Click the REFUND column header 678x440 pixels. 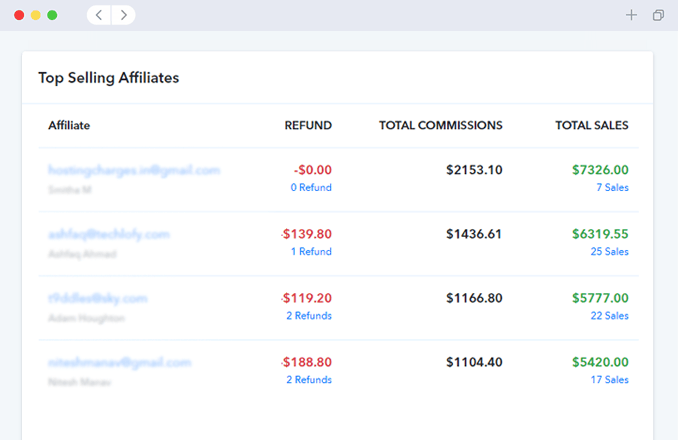308,125
